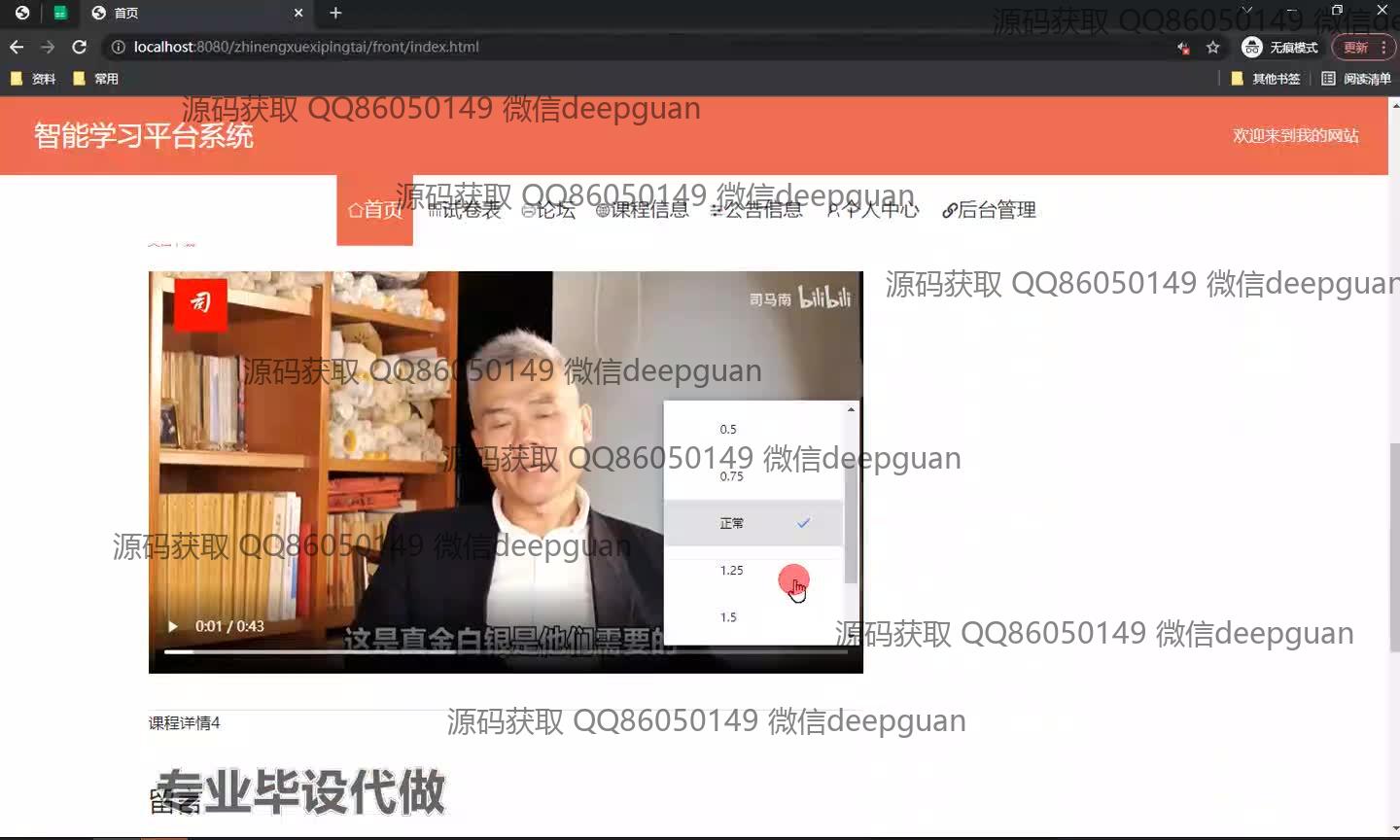
Task: Open the new tab plus button
Action: [335, 13]
